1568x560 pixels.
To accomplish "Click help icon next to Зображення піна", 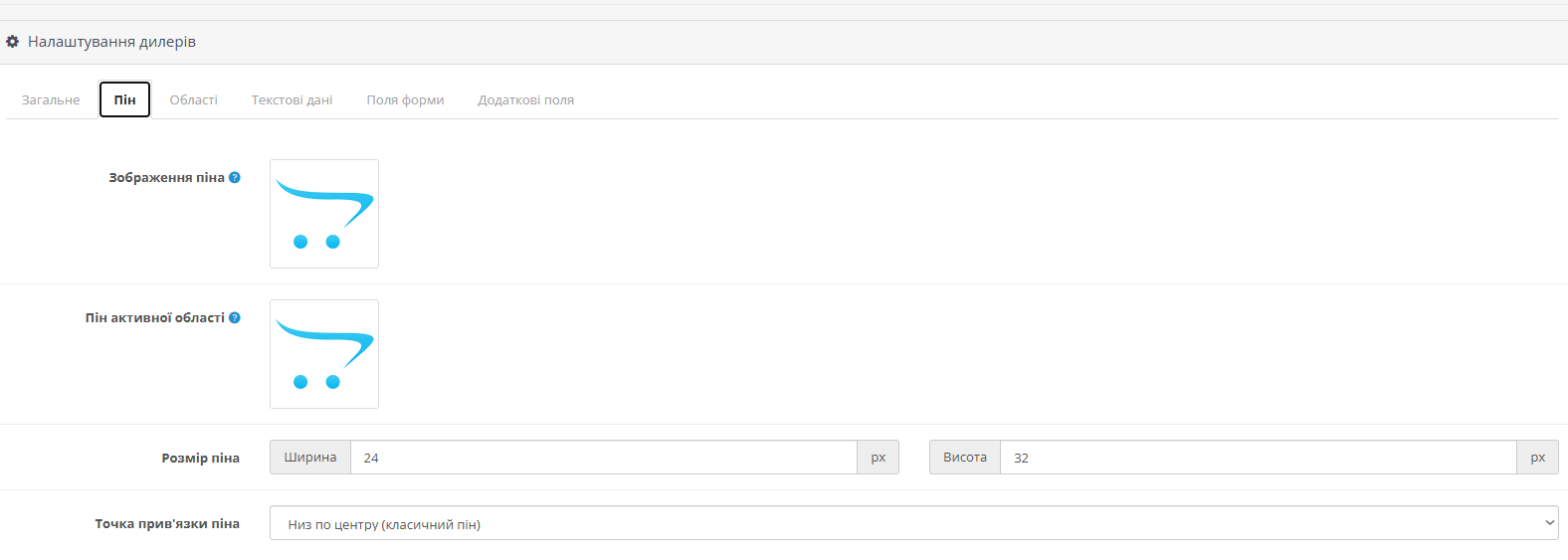I will click(235, 178).
